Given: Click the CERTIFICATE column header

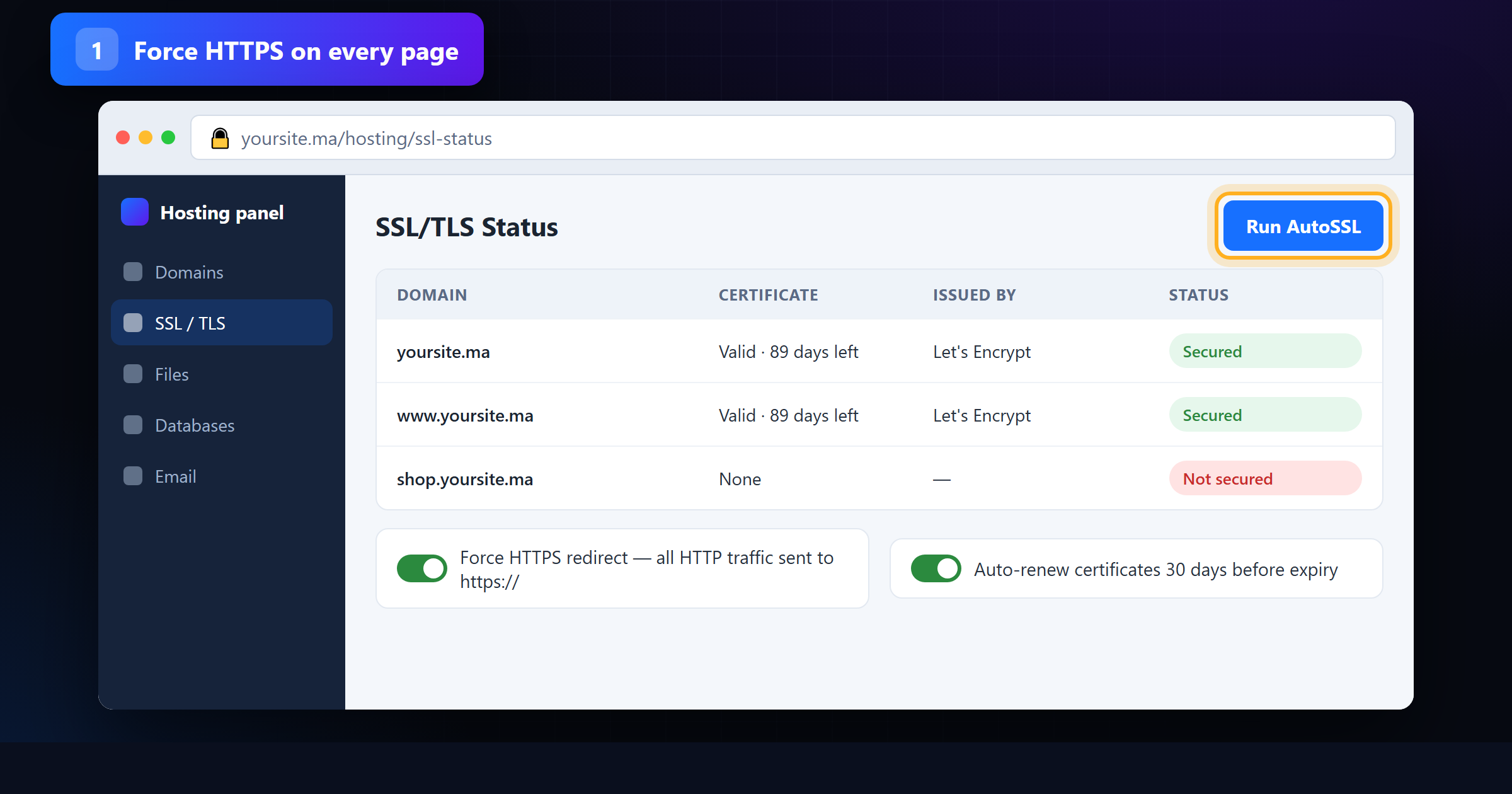Looking at the screenshot, I should pos(769,294).
